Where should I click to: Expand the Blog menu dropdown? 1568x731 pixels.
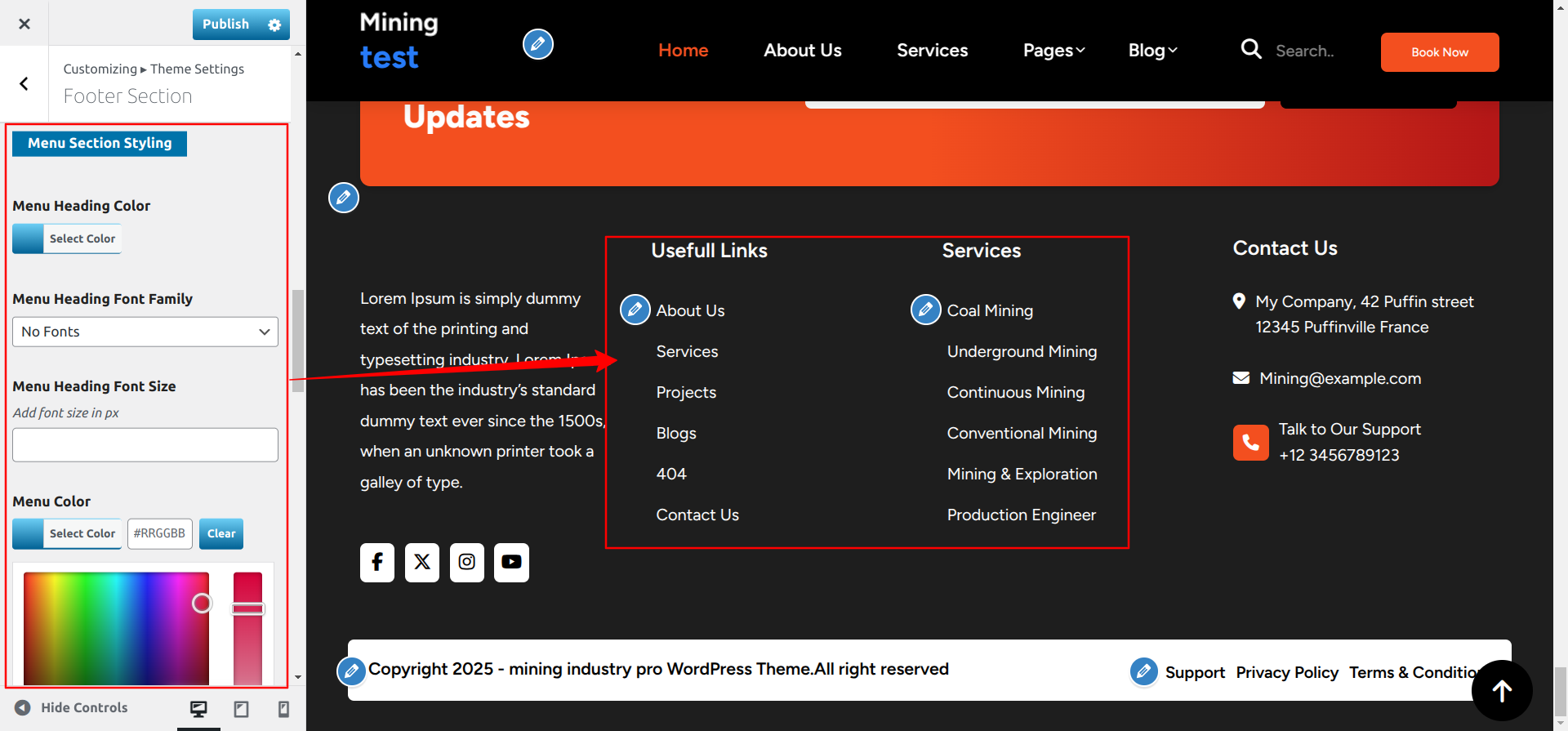[1152, 51]
